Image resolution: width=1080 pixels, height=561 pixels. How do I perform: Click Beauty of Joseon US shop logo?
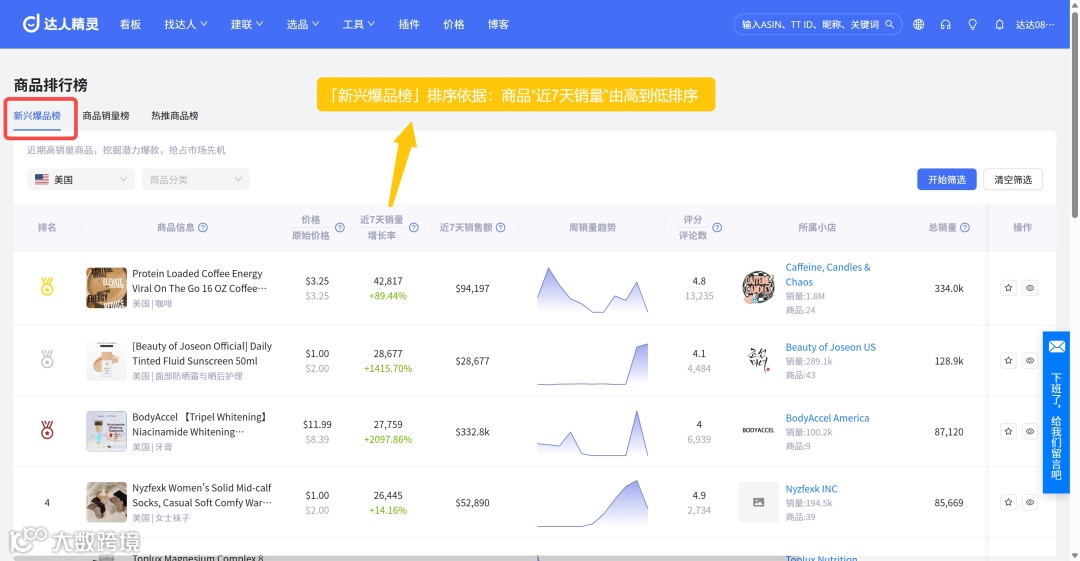click(x=758, y=360)
